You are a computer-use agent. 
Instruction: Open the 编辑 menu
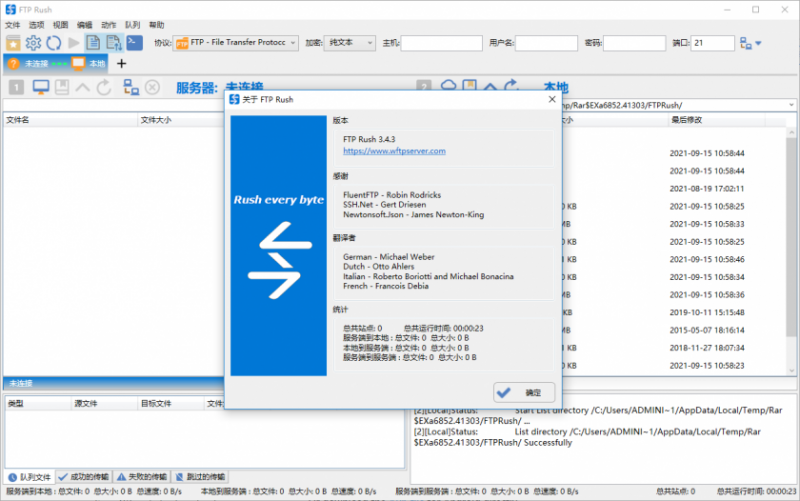(x=84, y=25)
